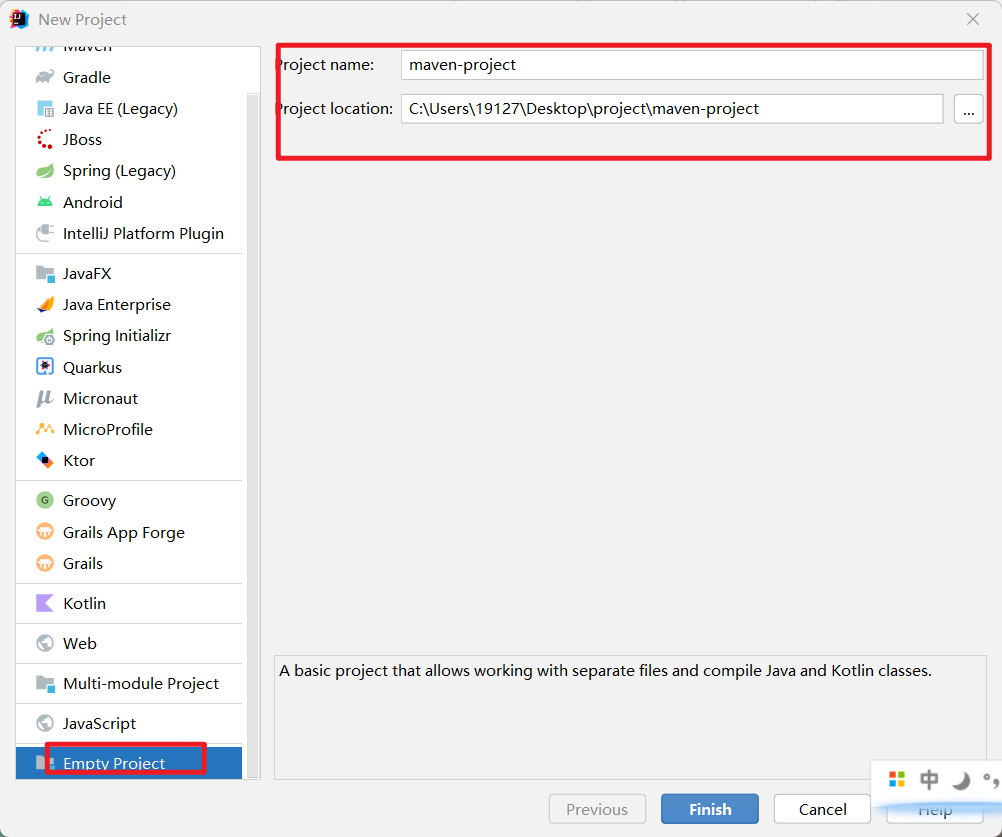Screen dimensions: 1002x837
Task: Choose Multi-module Project
Action: point(129,684)
